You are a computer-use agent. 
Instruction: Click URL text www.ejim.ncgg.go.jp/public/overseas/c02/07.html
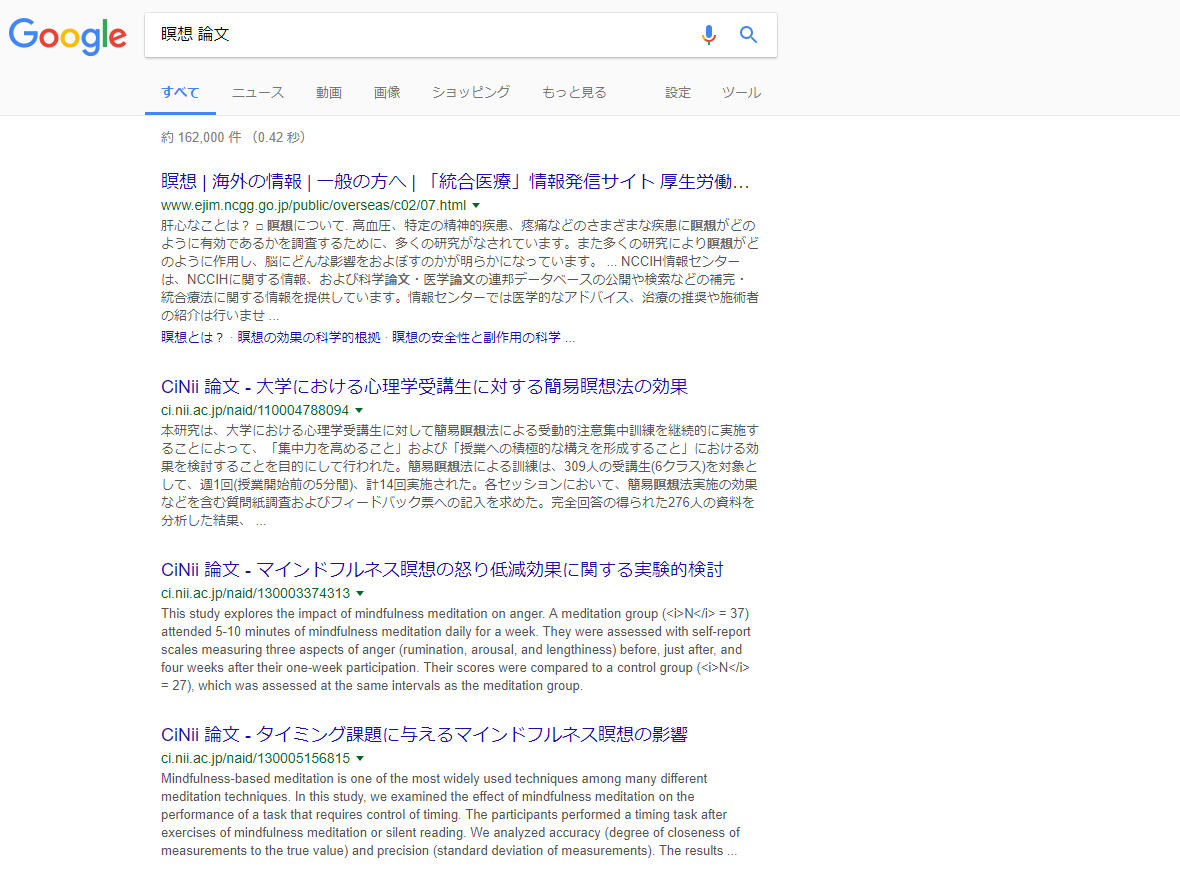pos(313,205)
